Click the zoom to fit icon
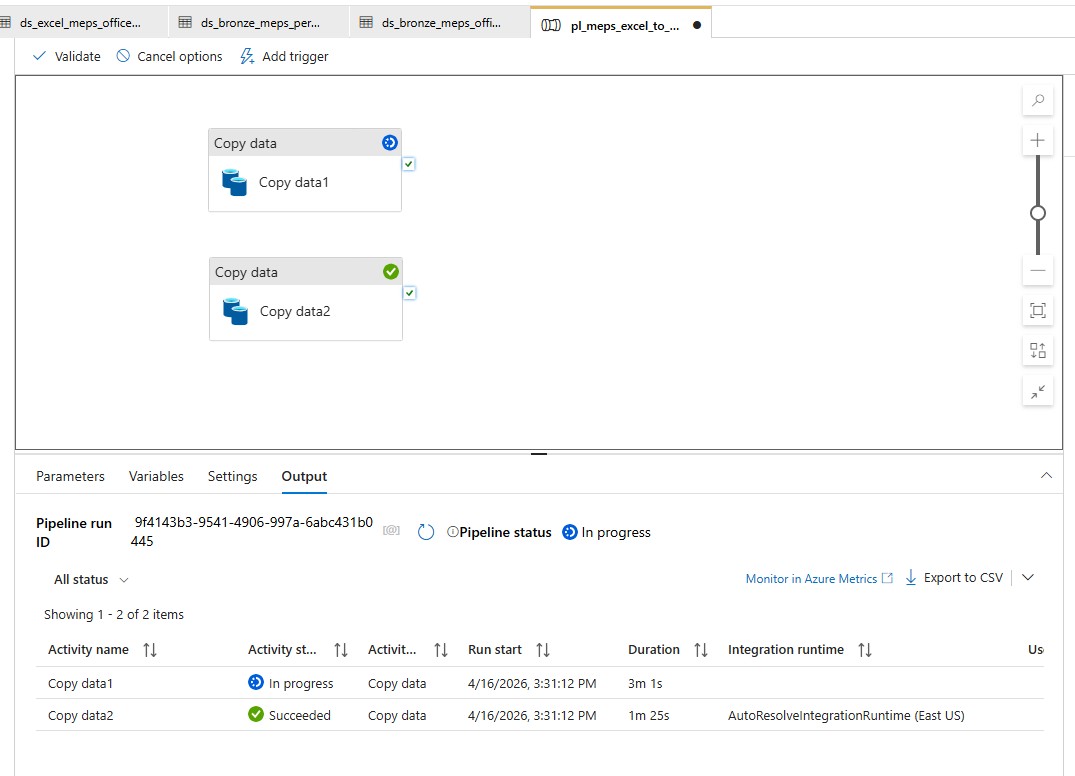The height and width of the screenshot is (776, 1075). [1038, 311]
